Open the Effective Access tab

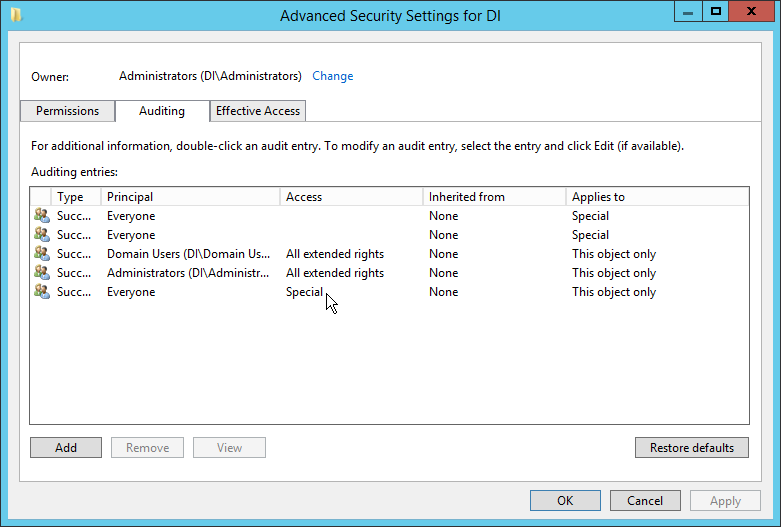pos(258,111)
